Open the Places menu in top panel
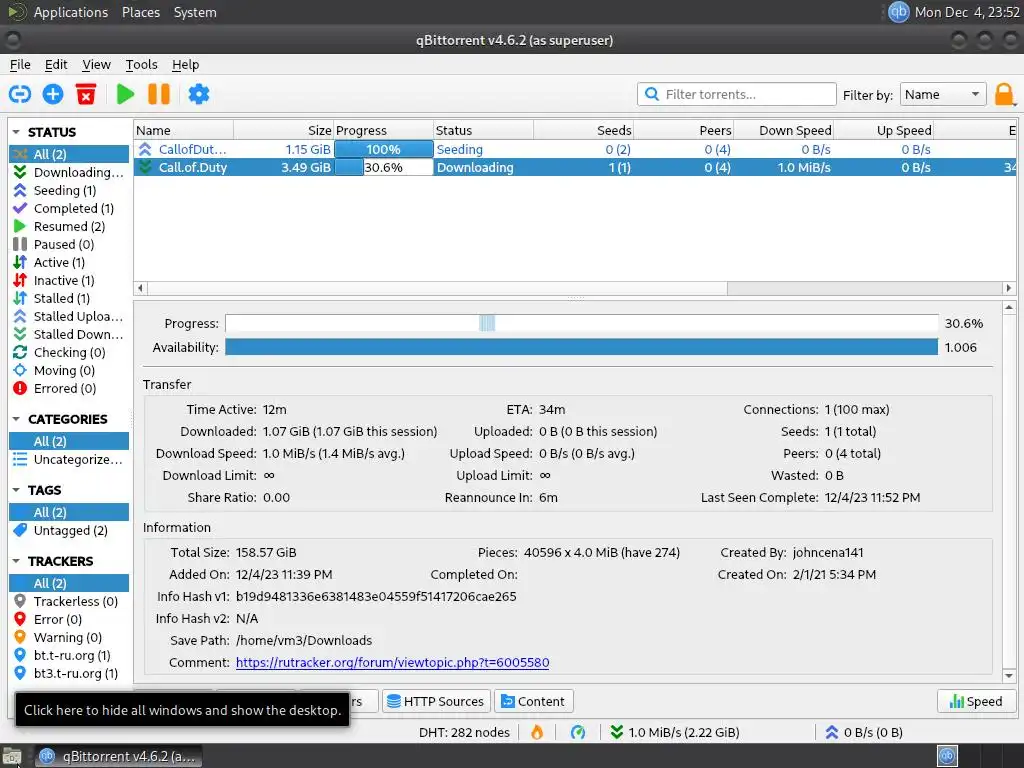Screen dimensions: 1024x768 (140, 12)
